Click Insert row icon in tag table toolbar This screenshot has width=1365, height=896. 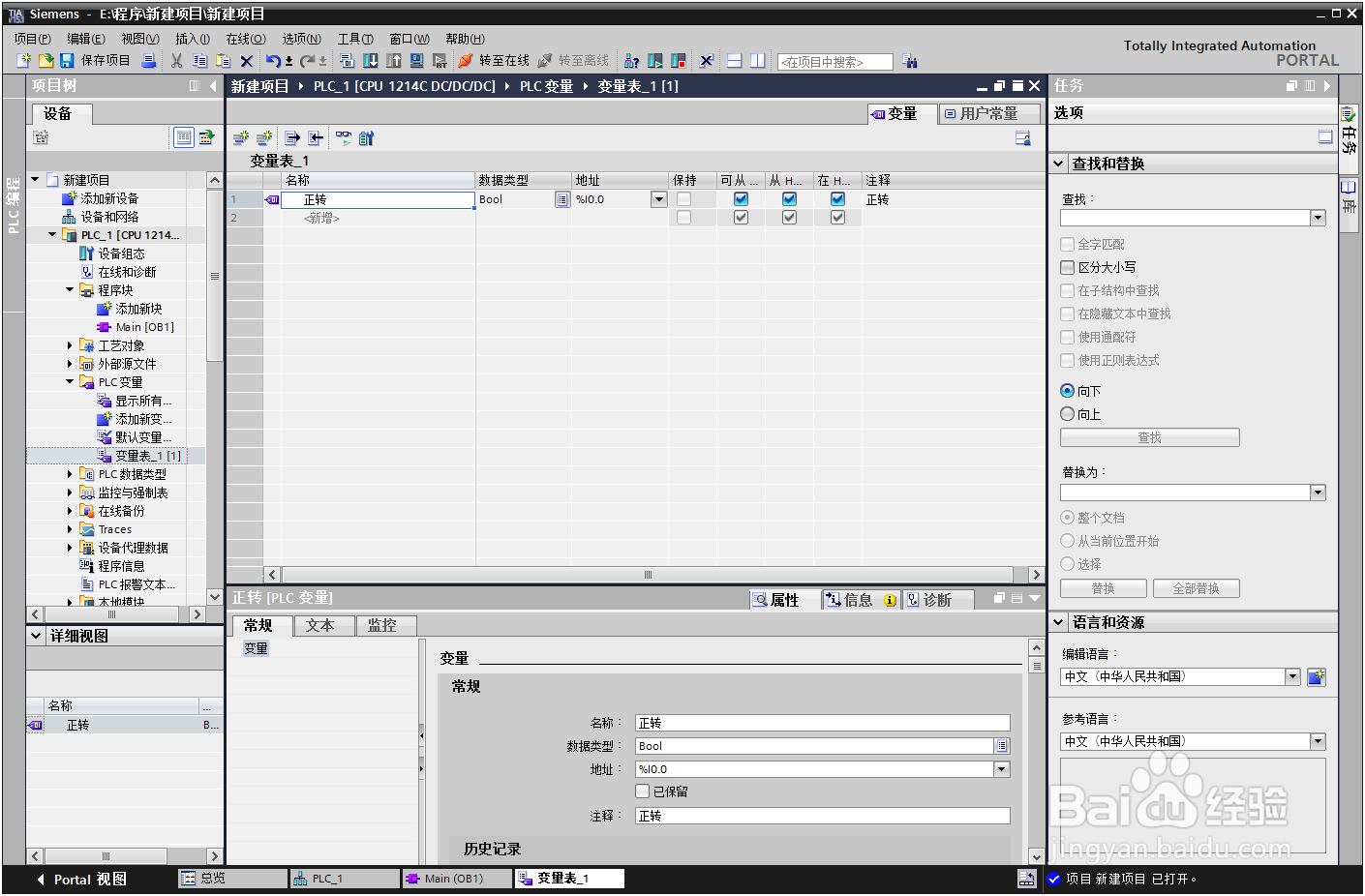[x=241, y=138]
